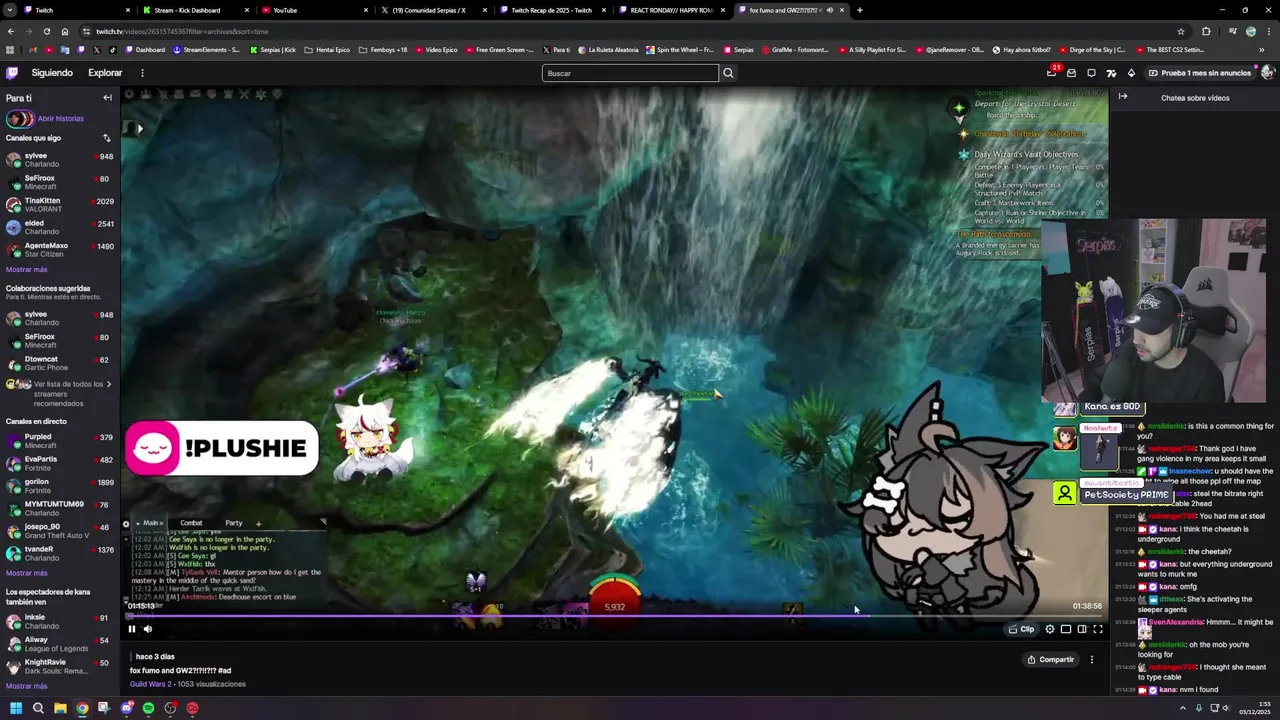Open AgenteMaxo Star Citizen channel
The height and width of the screenshot is (720, 1280).
click(60, 250)
